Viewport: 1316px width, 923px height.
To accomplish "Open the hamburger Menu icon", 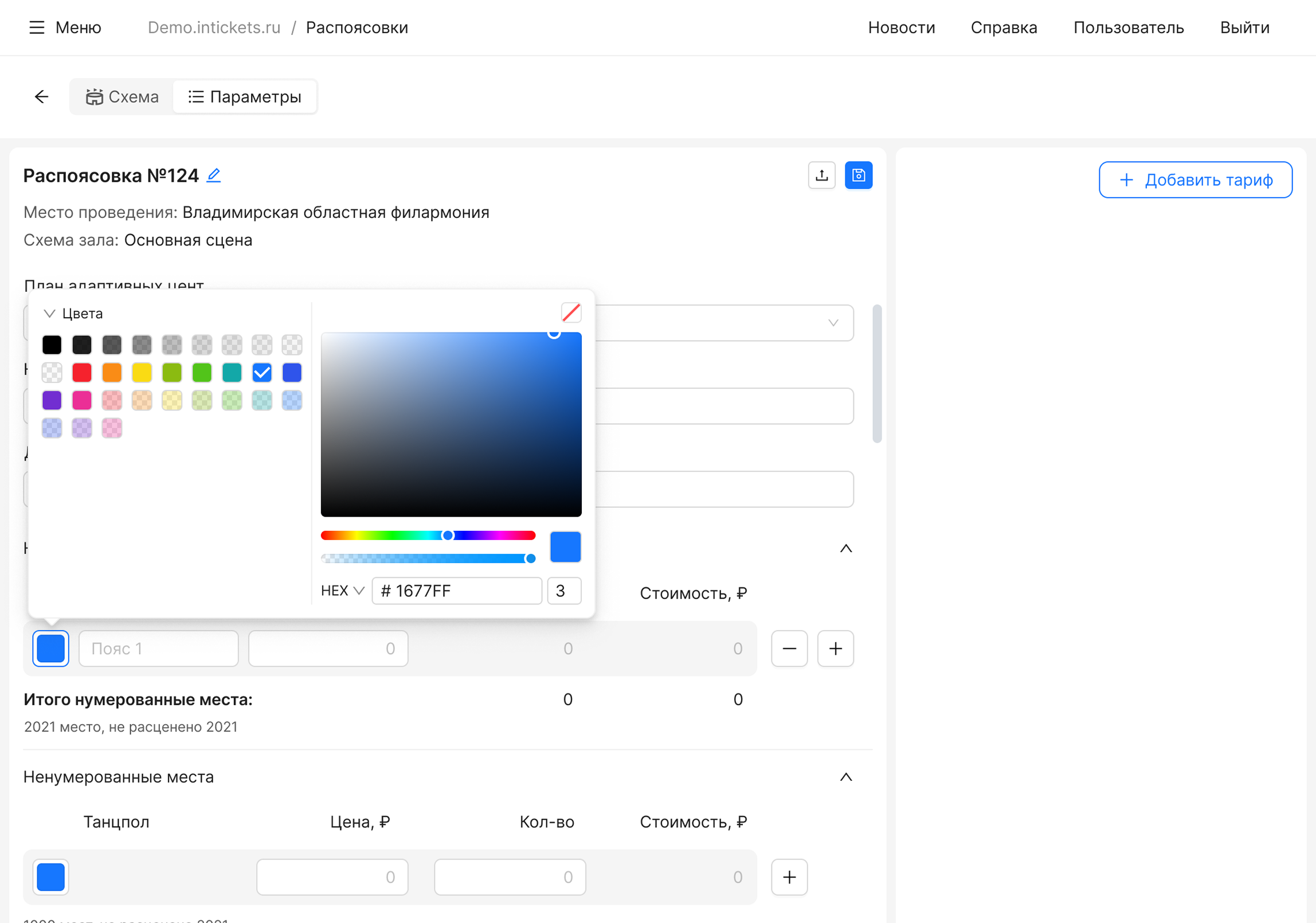I will click(x=37, y=28).
